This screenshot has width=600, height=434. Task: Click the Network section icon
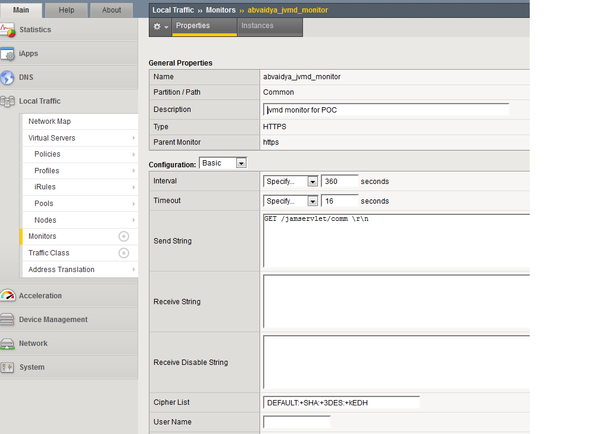pyautogui.click(x=9, y=343)
